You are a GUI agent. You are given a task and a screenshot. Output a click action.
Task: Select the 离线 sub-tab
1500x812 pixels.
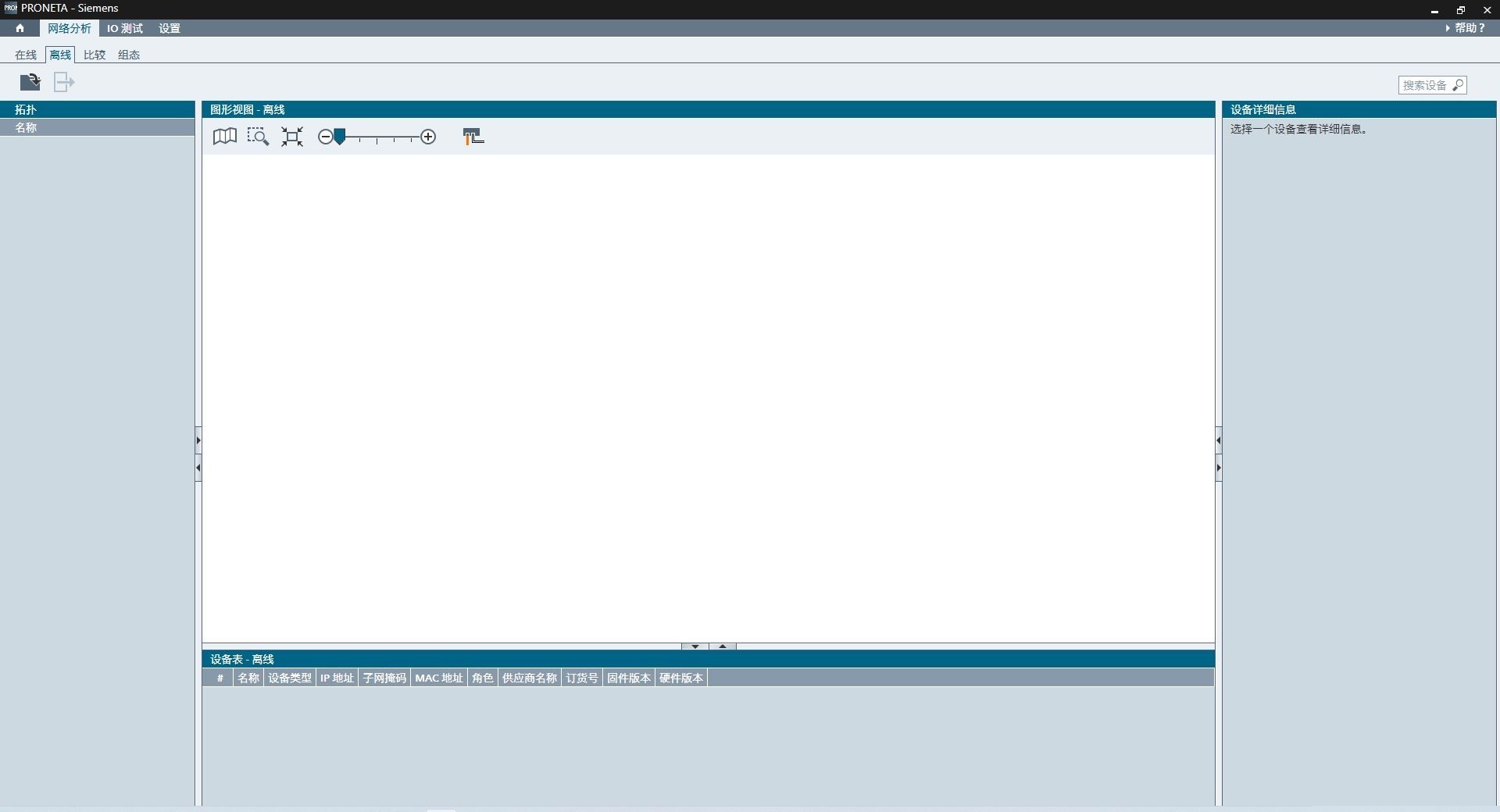click(x=60, y=55)
